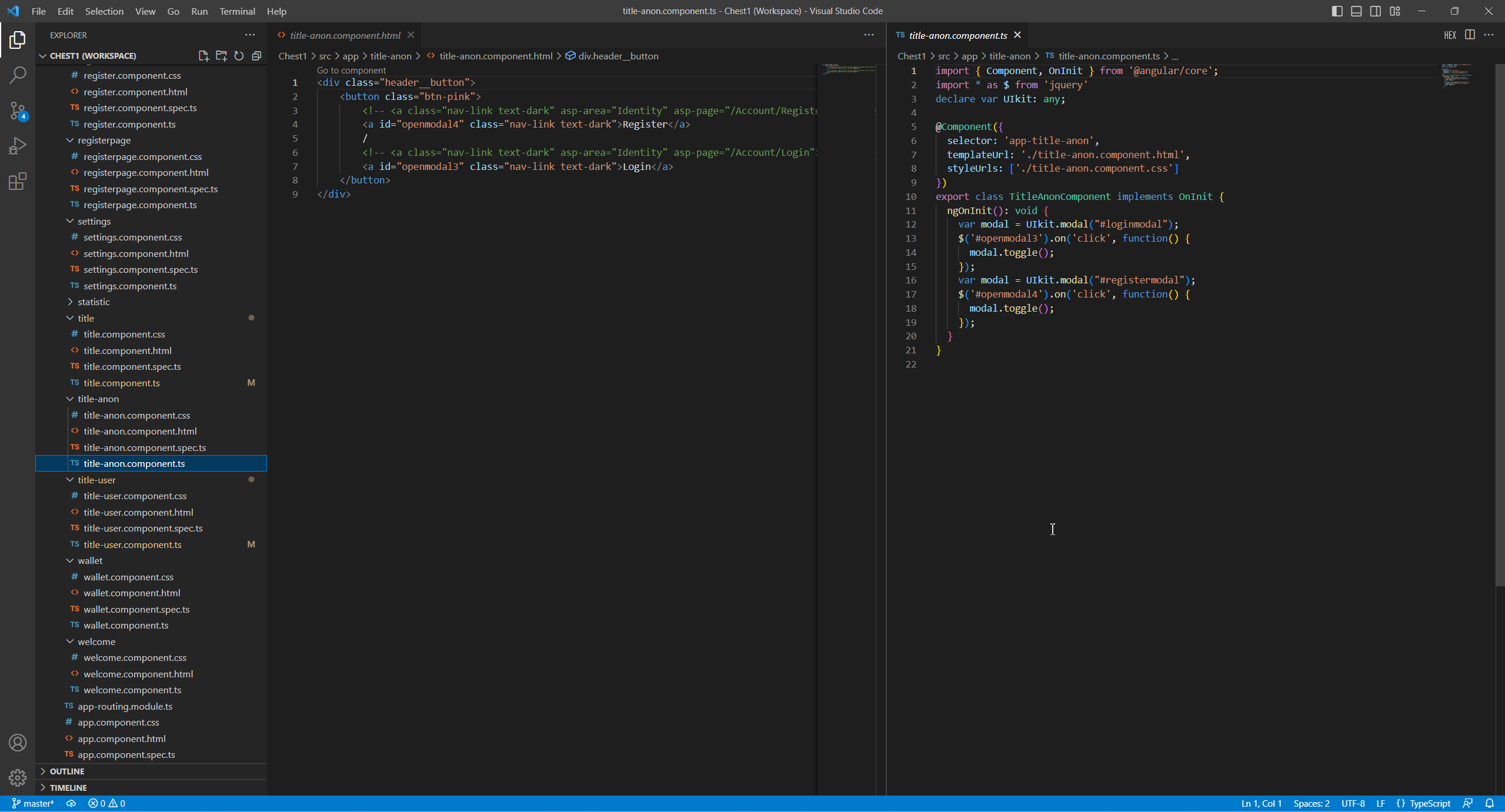Expand the statistic folder

93,302
